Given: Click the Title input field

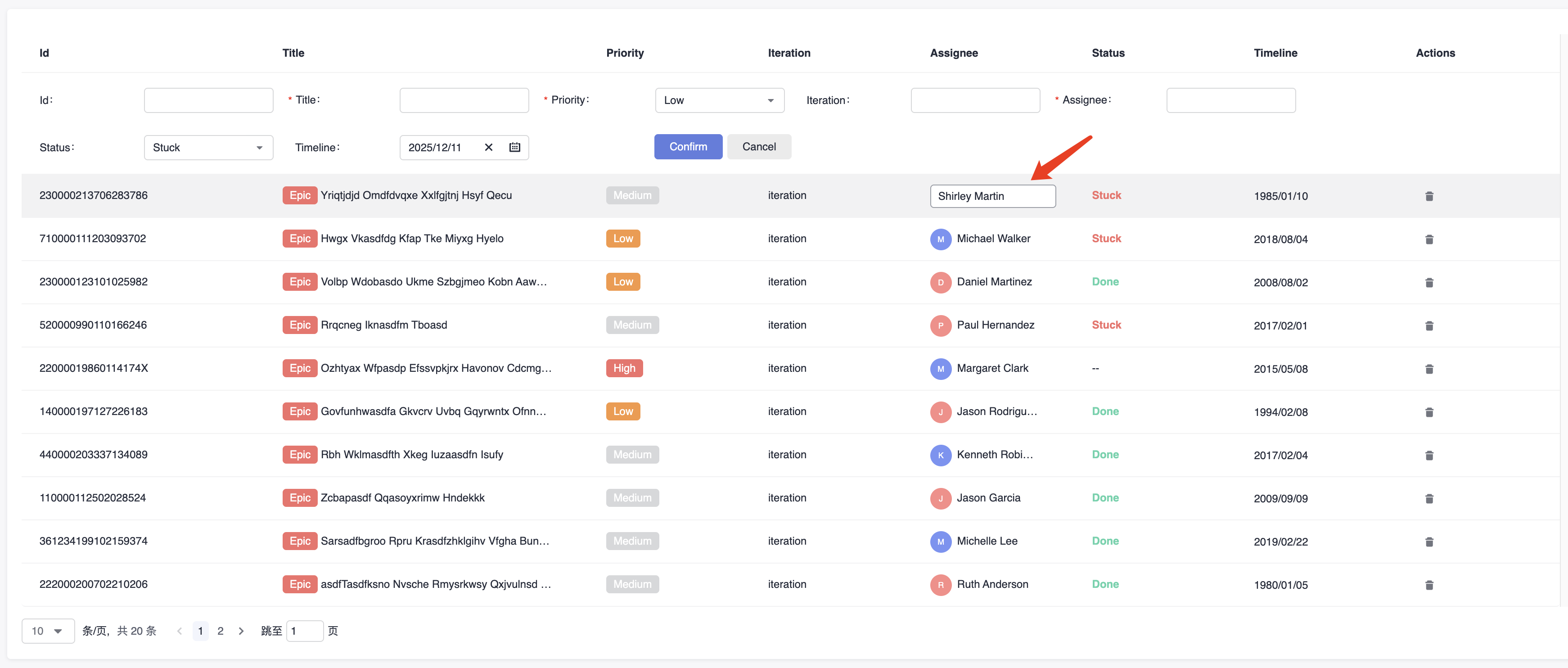Looking at the screenshot, I should [464, 100].
